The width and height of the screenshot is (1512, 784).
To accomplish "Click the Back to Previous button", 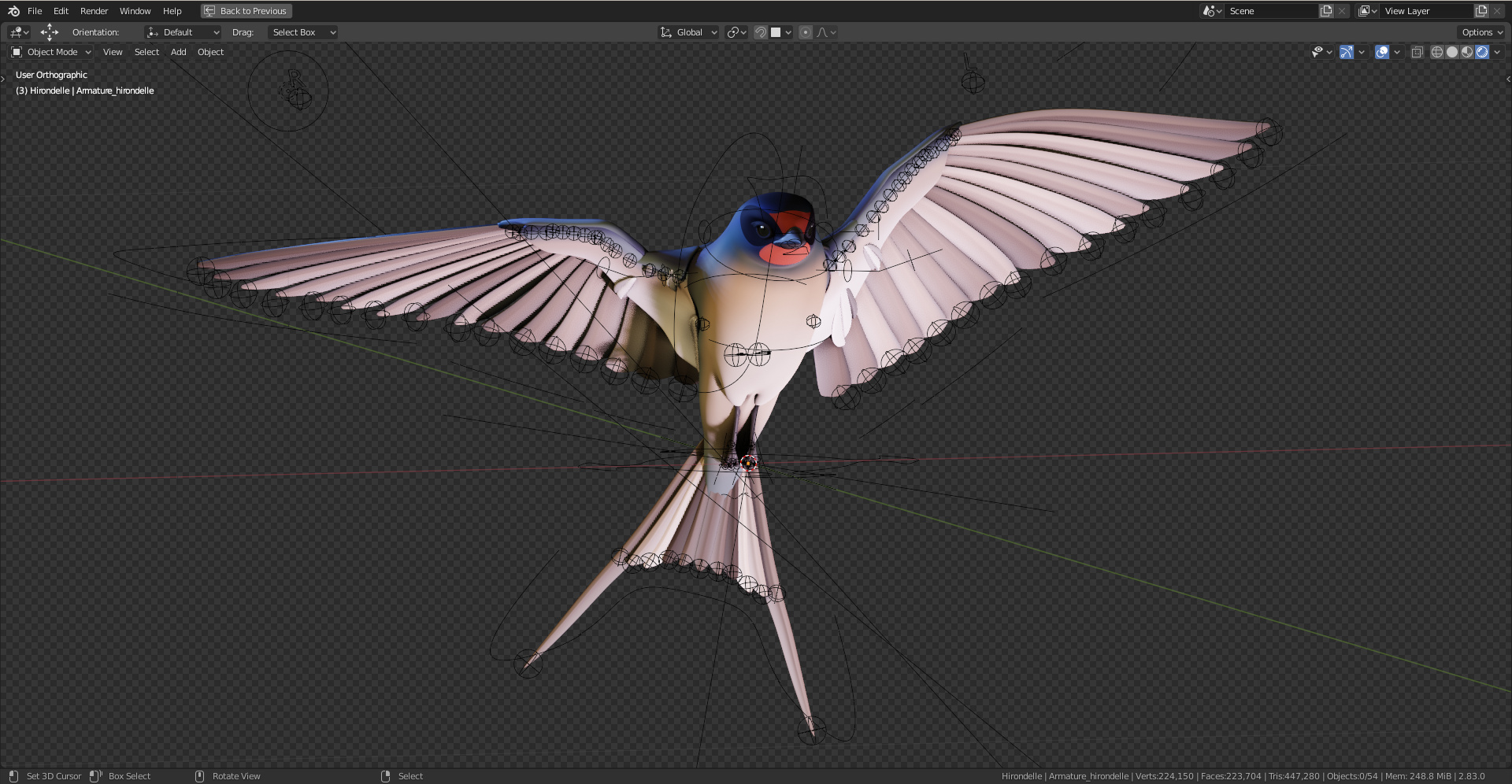I will click(x=246, y=11).
